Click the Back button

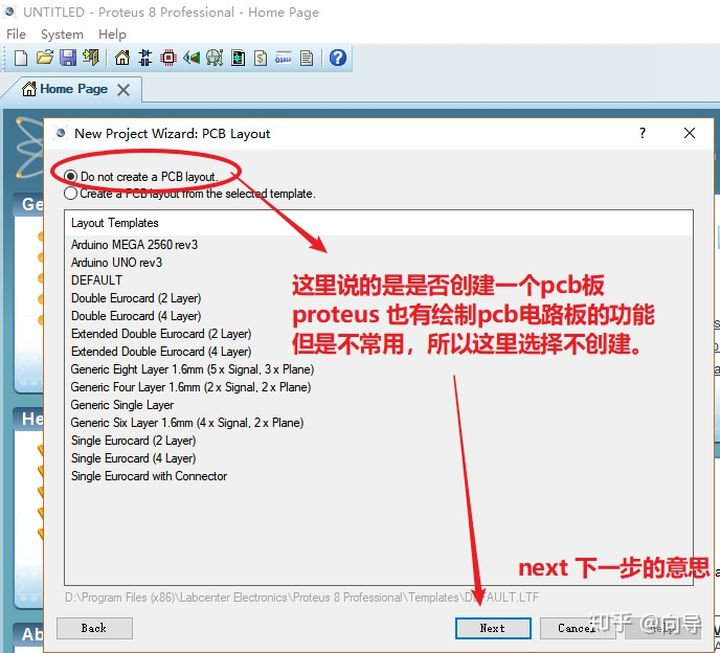coord(94,628)
